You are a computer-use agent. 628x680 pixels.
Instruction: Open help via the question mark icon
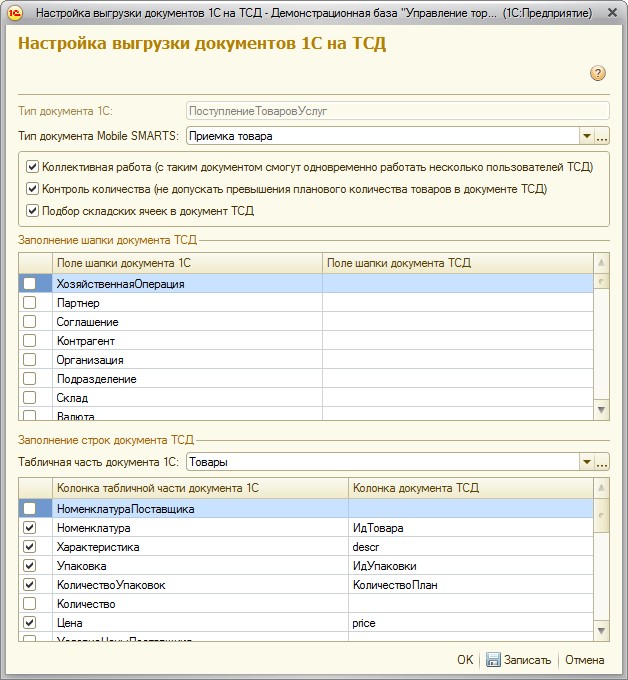(x=598, y=73)
